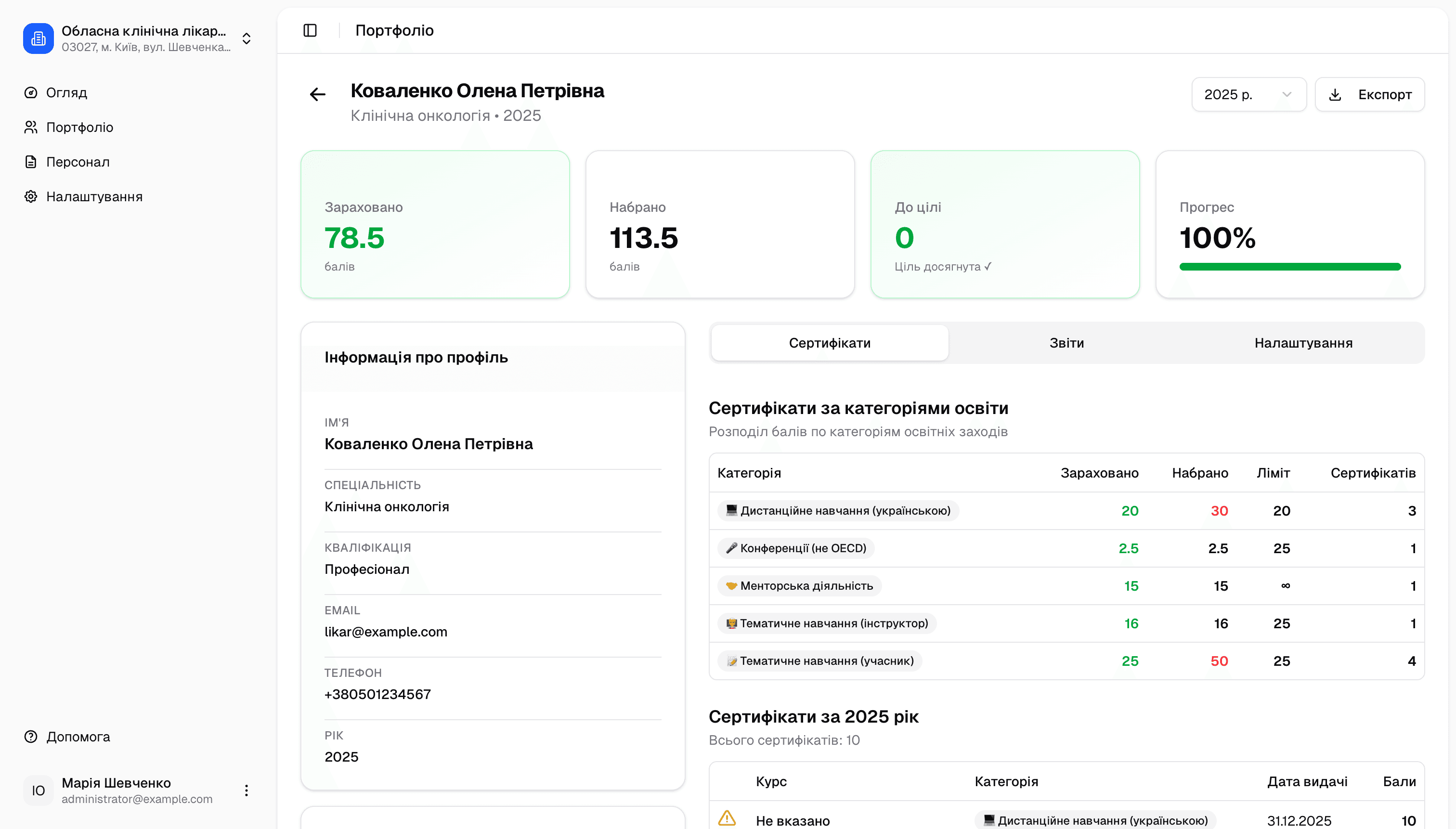The width and height of the screenshot is (1456, 829).
Task: Switch to the Налаштування tab
Action: click(x=1303, y=342)
